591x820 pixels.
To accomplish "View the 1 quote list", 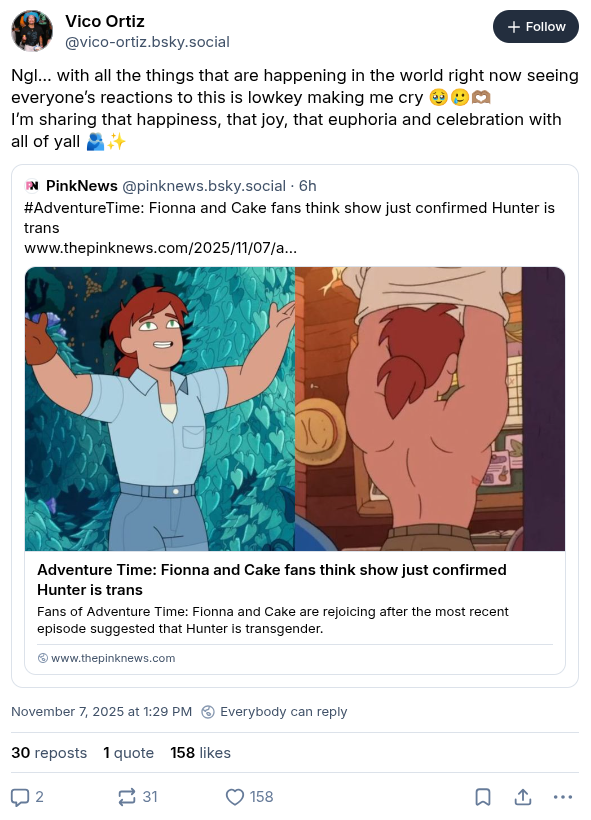I will (129, 753).
